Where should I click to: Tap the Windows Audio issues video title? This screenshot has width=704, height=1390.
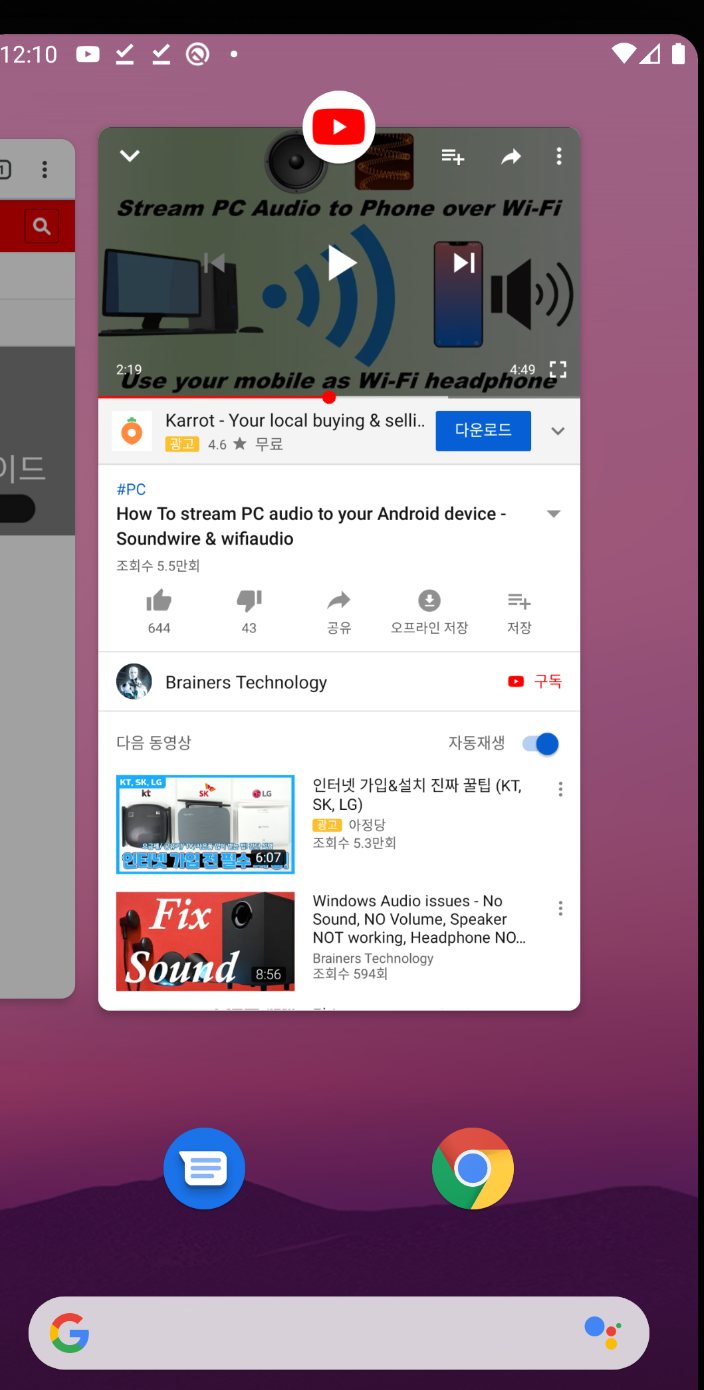point(419,919)
